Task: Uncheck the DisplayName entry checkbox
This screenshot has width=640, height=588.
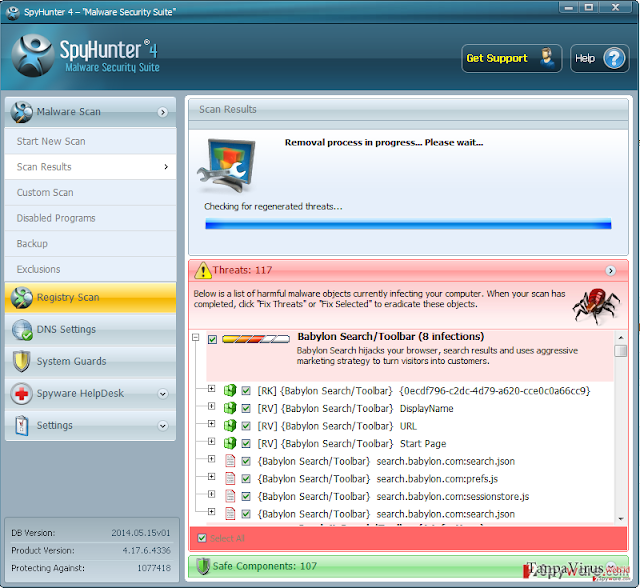Action: point(246,408)
